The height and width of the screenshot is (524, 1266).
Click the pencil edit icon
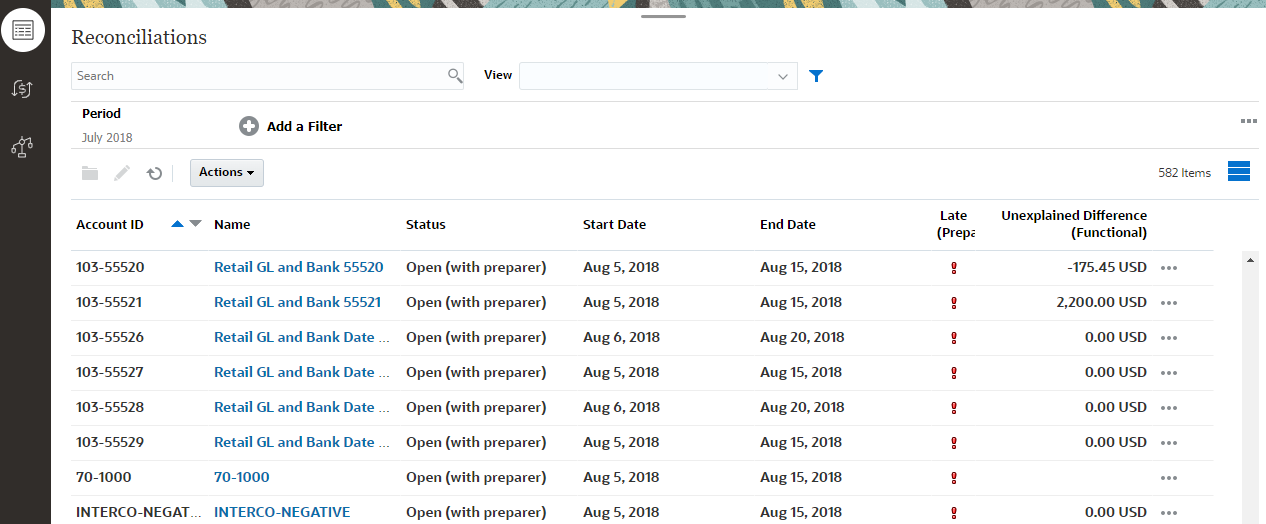122,173
